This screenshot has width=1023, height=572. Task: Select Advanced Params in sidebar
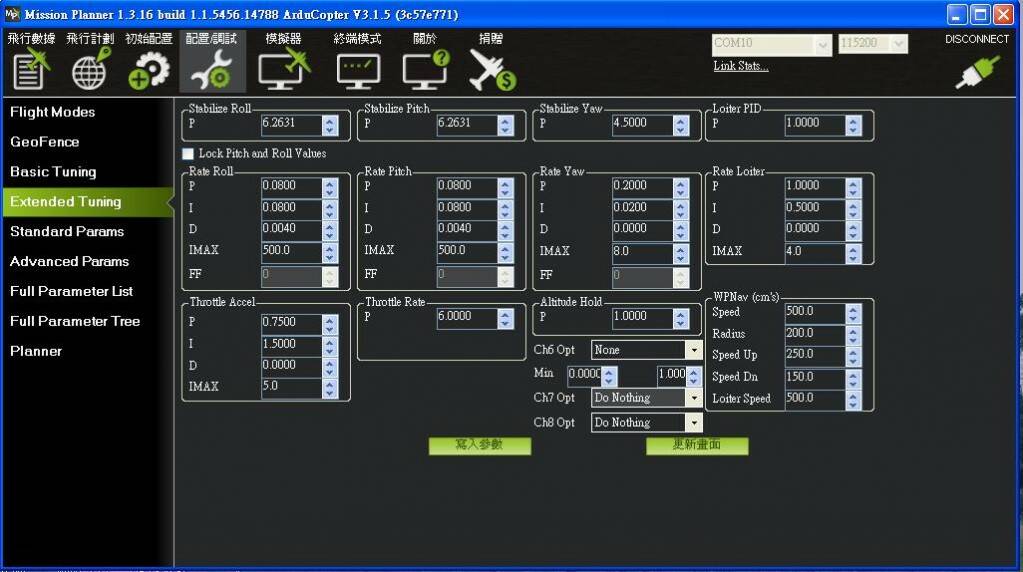(x=69, y=262)
